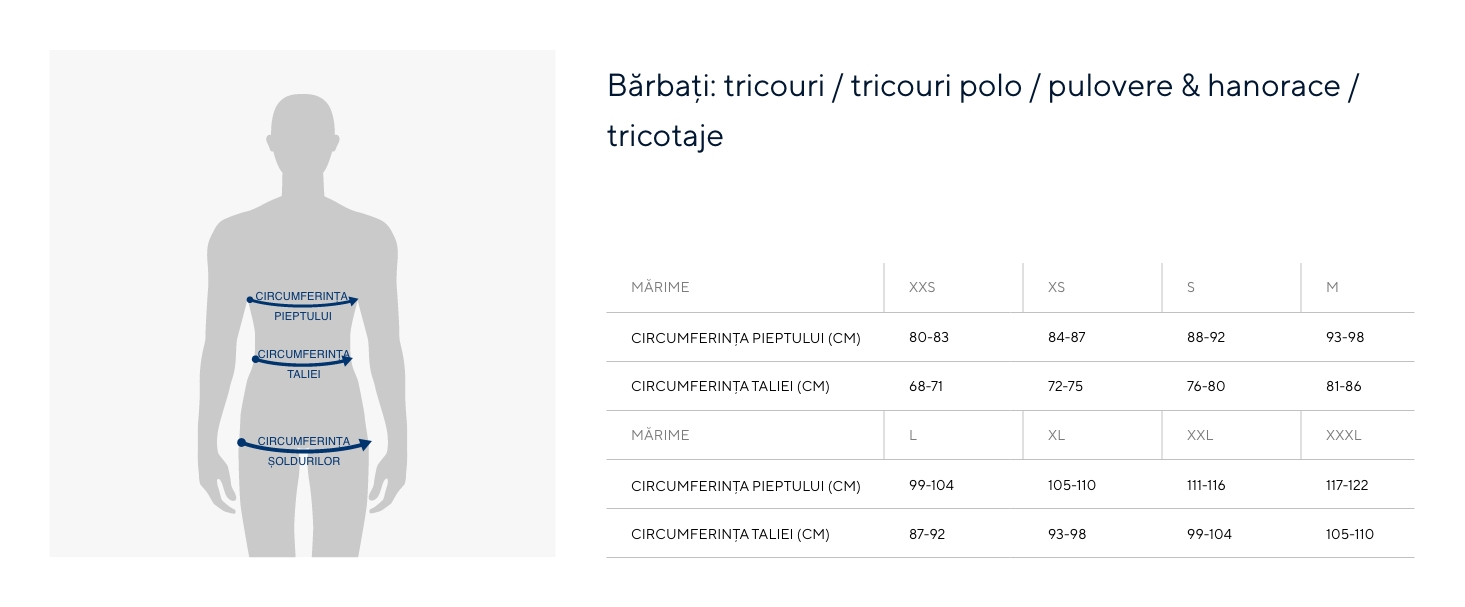Select the 72-75 waist value for XS
Viewport: 1465px width, 607px height.
pos(1065,387)
